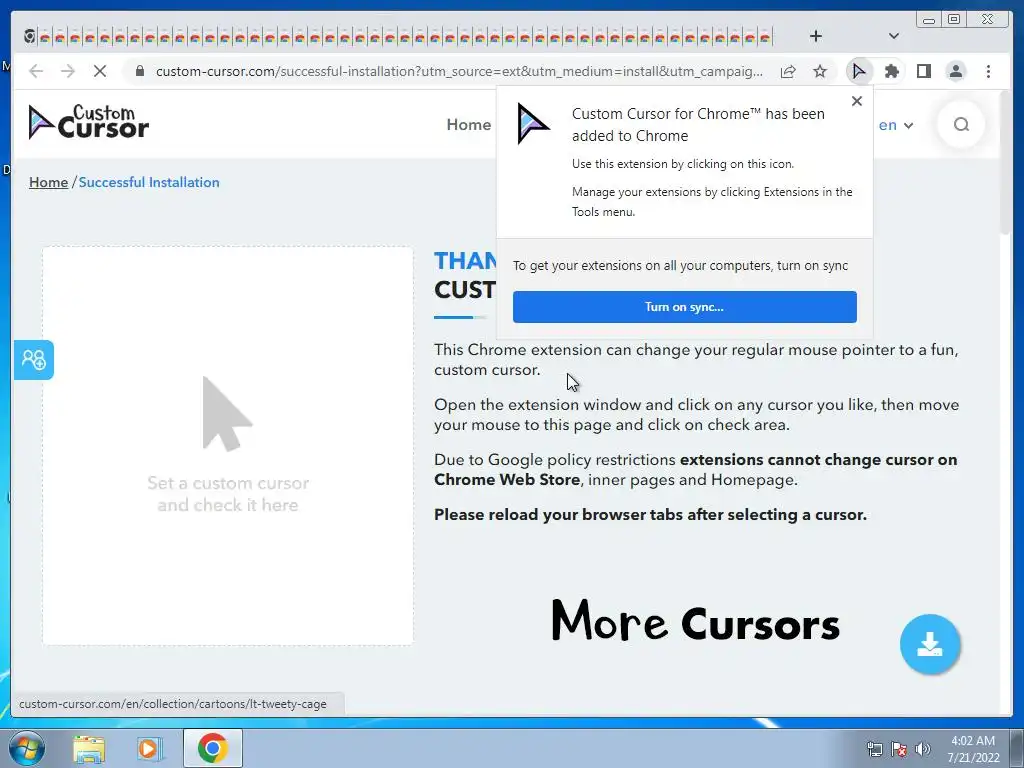
Task: Click the Successful Installation breadcrumb
Action: 149,182
